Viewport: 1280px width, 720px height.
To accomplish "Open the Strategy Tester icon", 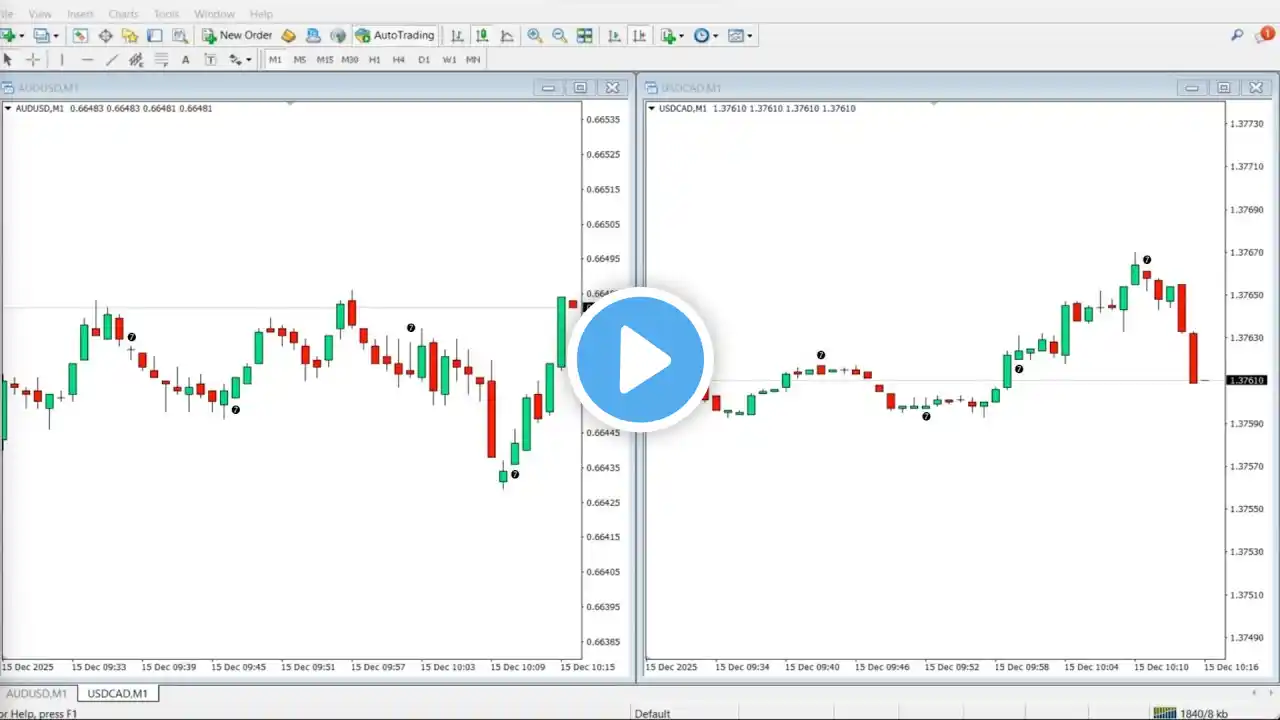I will pyautogui.click(x=180, y=35).
